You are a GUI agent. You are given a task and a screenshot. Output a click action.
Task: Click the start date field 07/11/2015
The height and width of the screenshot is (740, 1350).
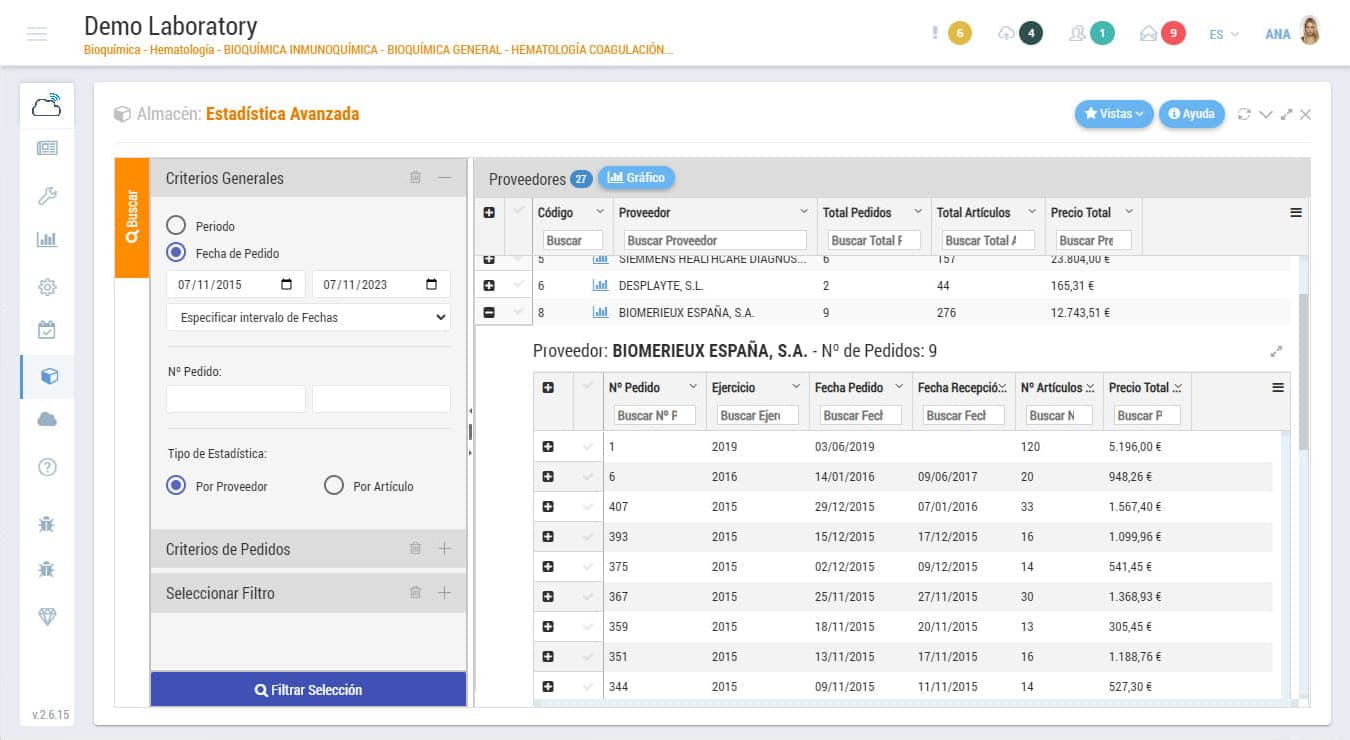(x=236, y=285)
